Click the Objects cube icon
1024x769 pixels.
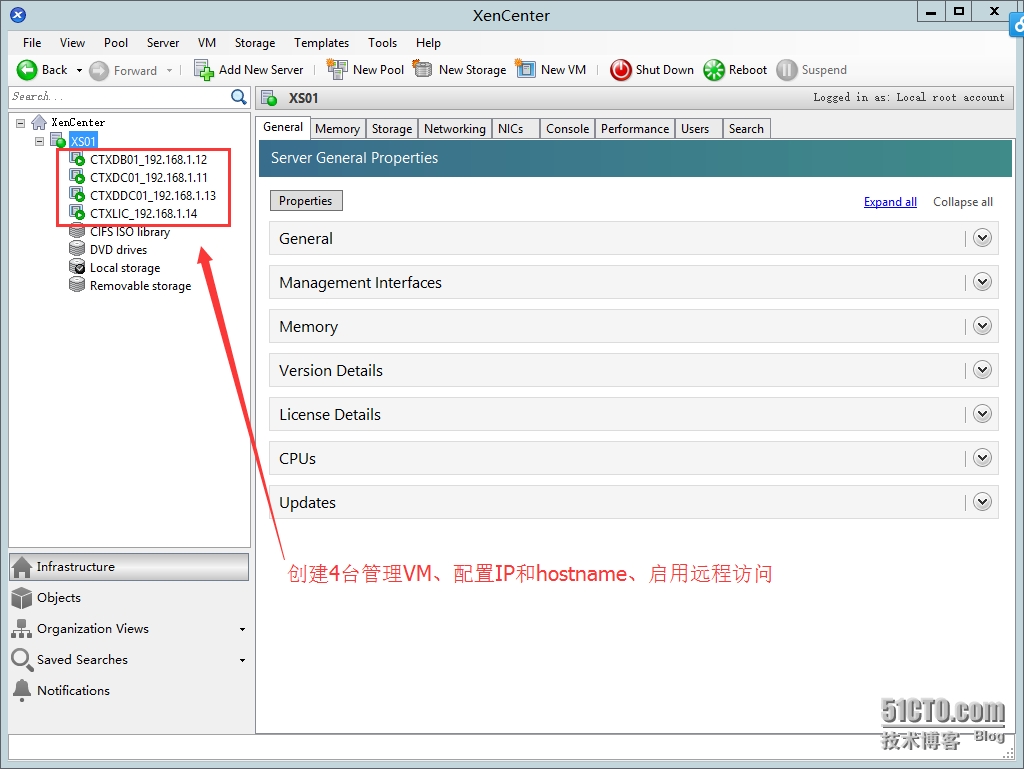[22, 597]
